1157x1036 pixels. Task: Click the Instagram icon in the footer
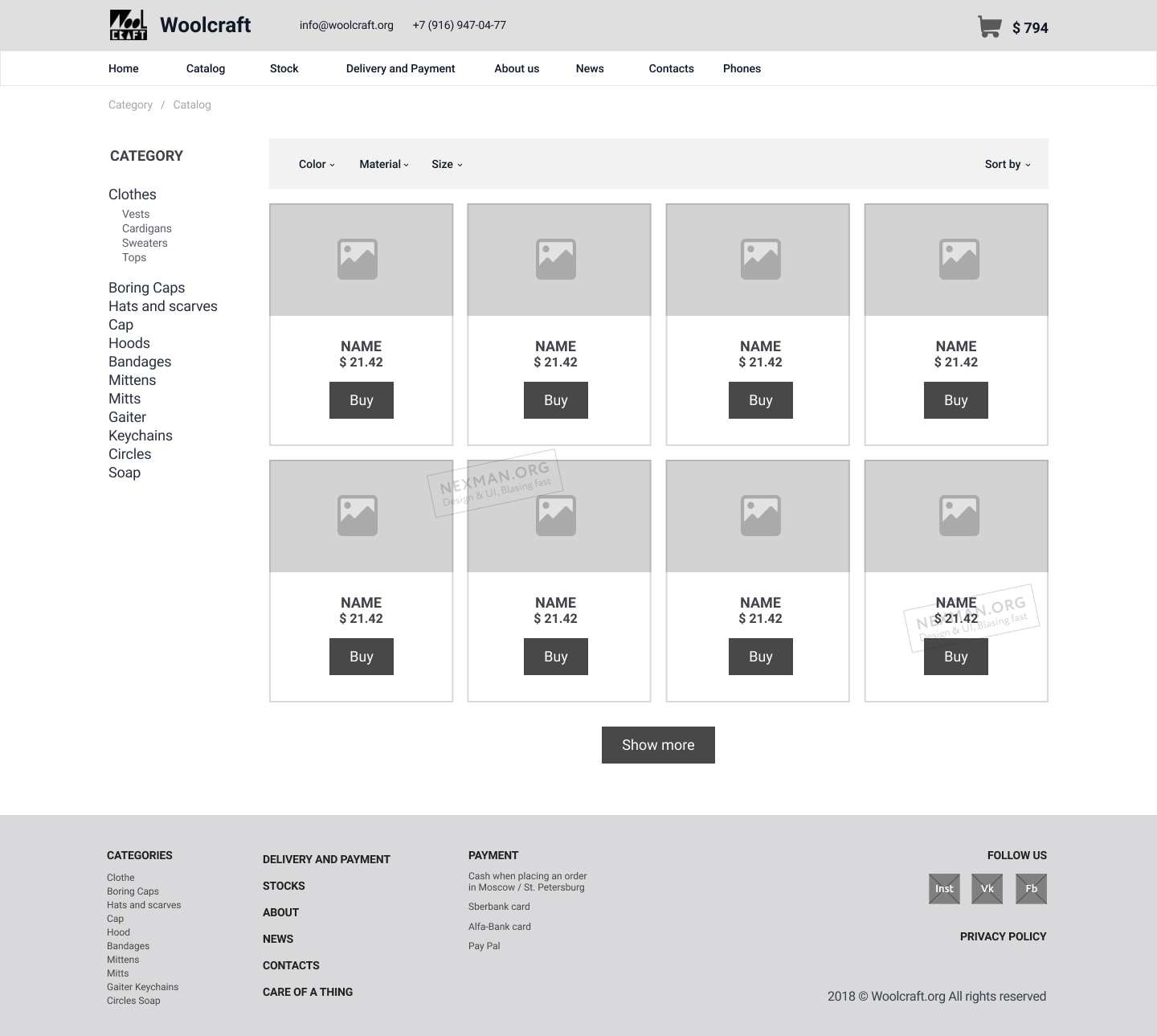[944, 888]
